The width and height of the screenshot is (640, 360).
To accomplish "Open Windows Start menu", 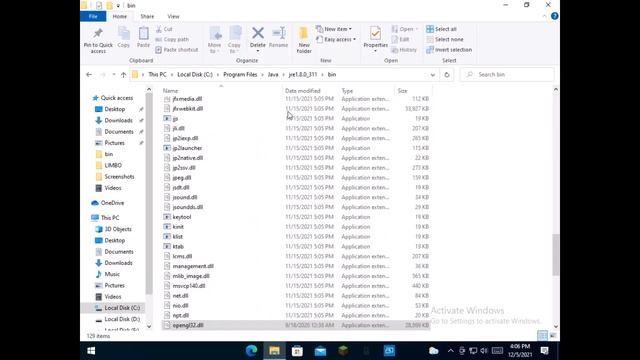I will tap(91, 351).
